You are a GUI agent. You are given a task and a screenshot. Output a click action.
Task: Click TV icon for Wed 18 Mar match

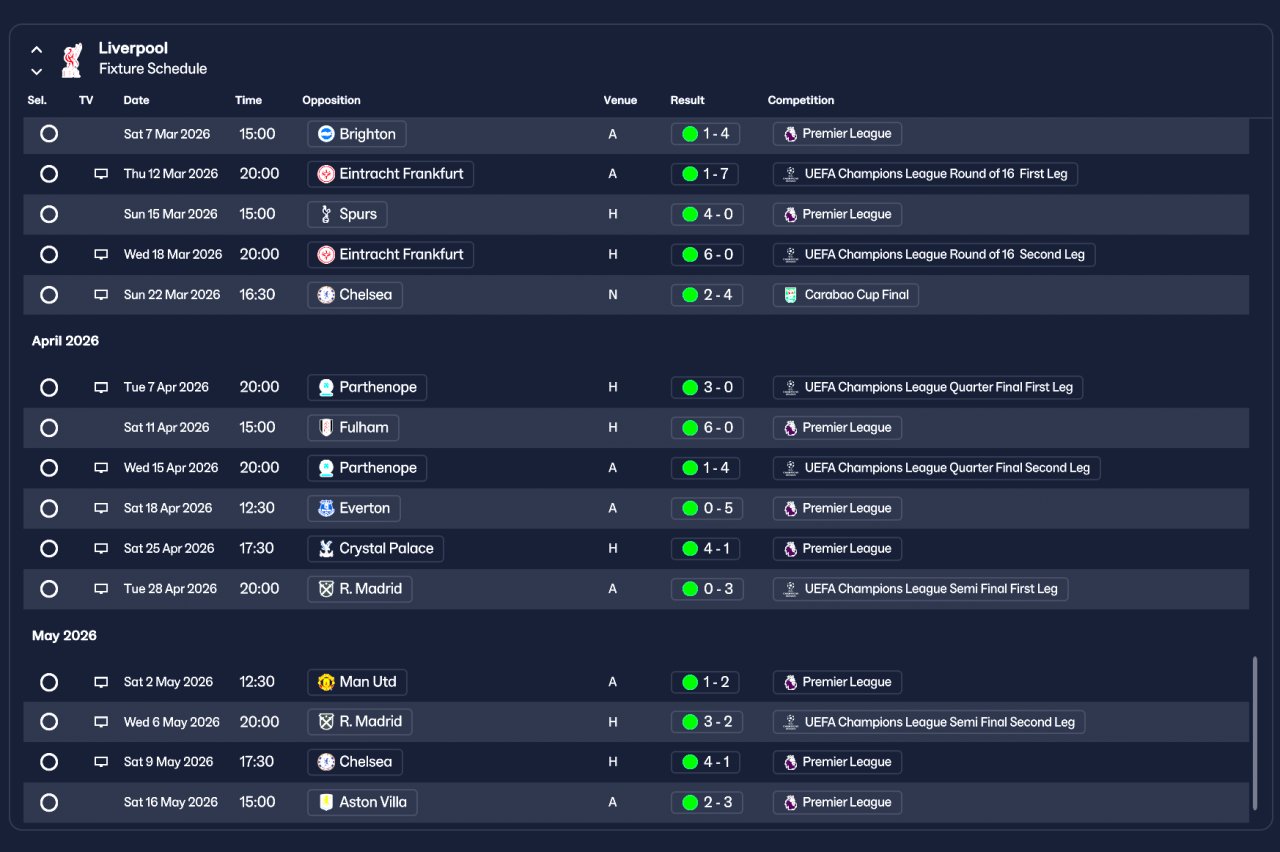click(101, 255)
